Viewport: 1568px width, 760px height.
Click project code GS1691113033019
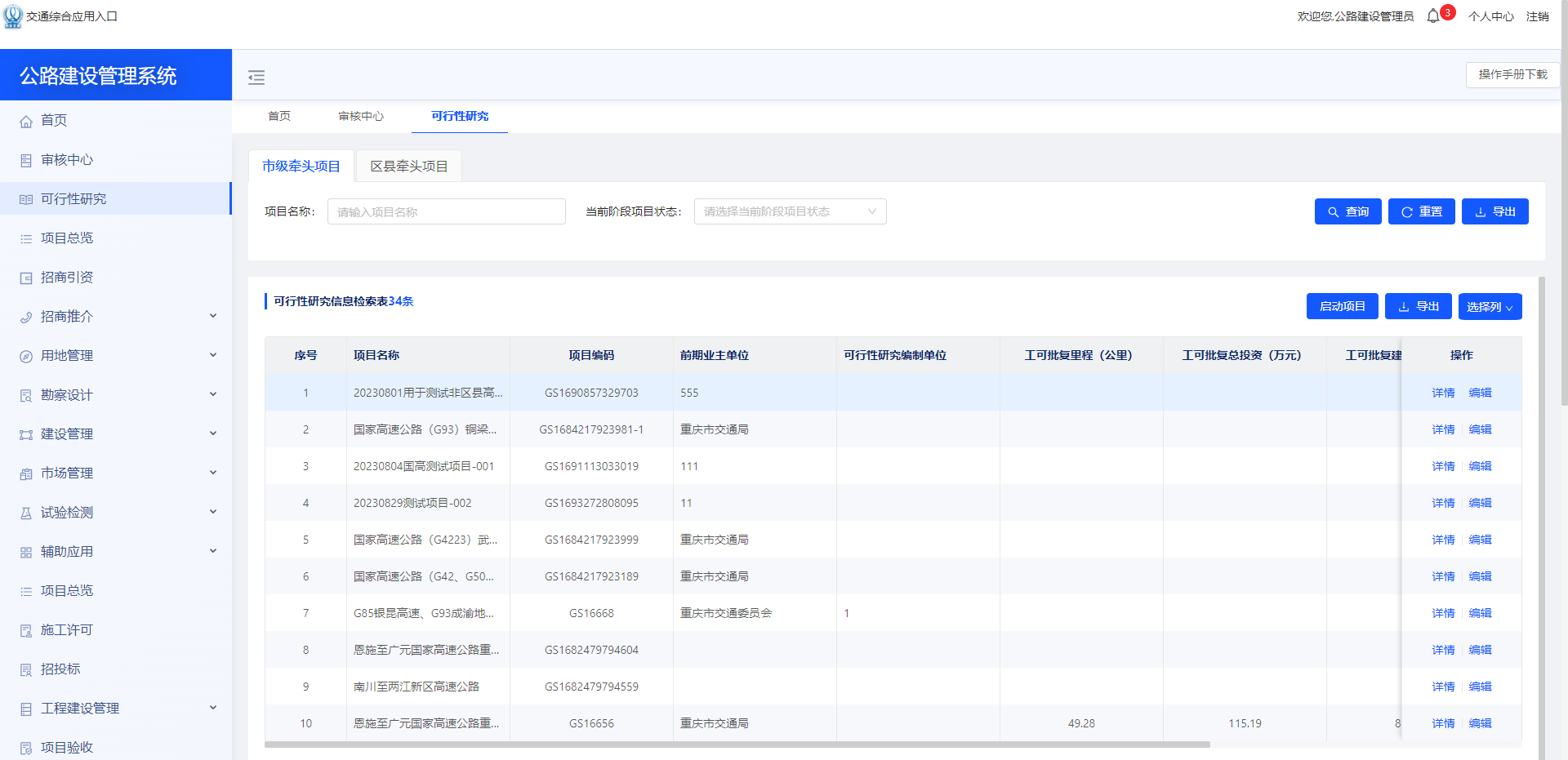tap(591, 466)
